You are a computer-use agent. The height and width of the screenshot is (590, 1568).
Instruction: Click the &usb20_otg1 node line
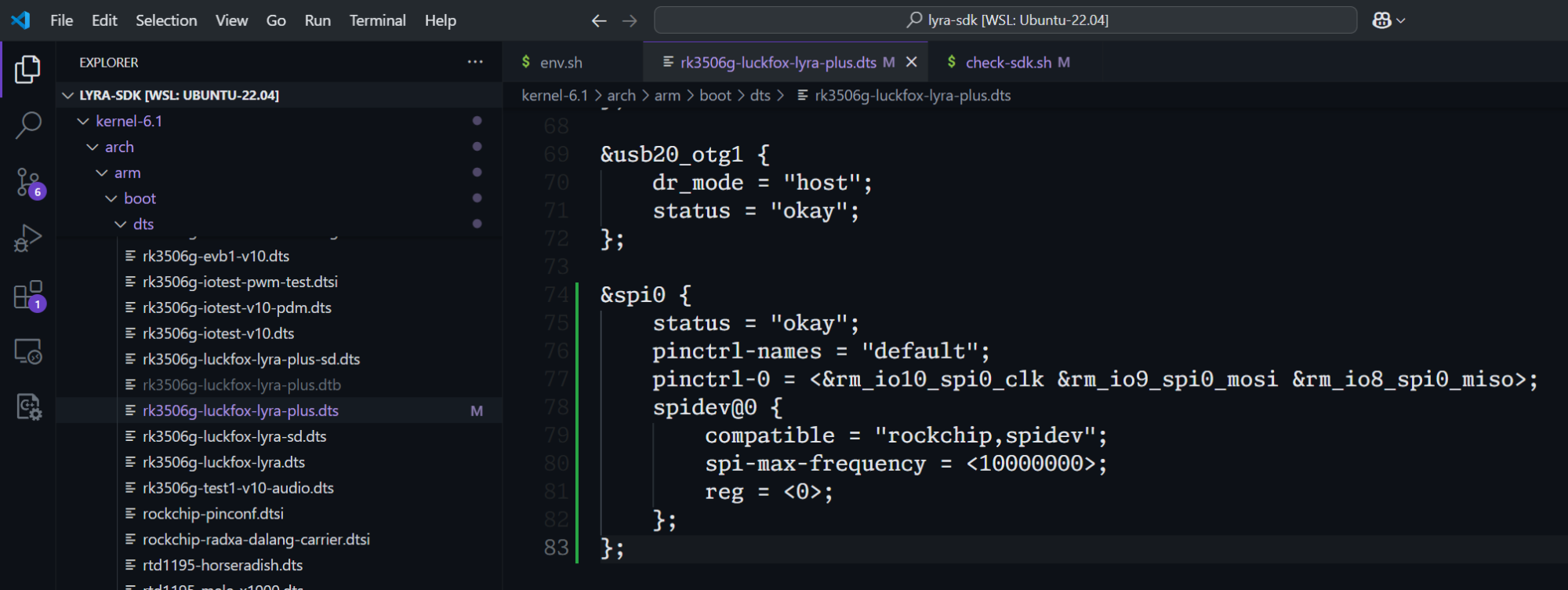pos(685,155)
